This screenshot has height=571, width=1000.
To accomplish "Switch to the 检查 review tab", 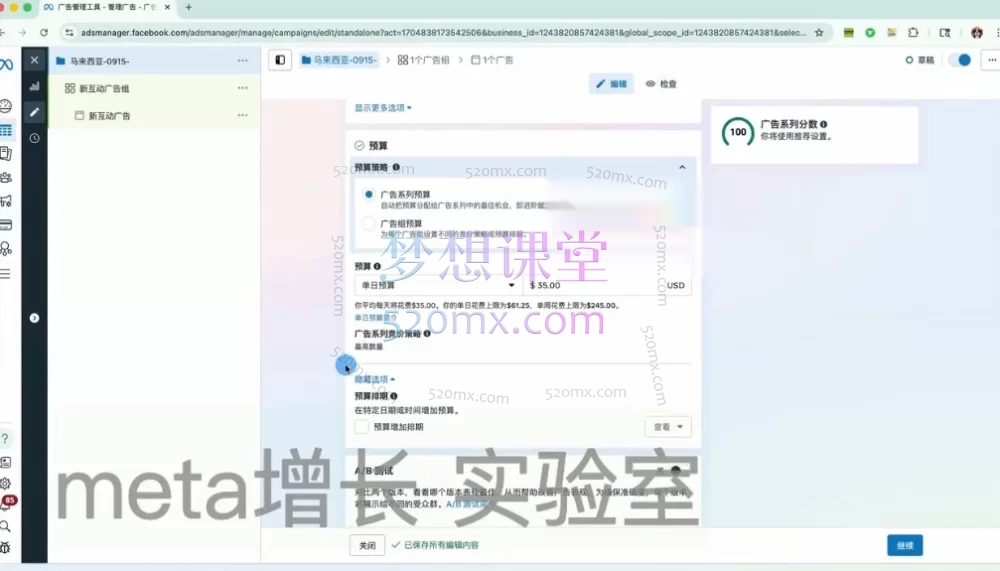I will [661, 84].
